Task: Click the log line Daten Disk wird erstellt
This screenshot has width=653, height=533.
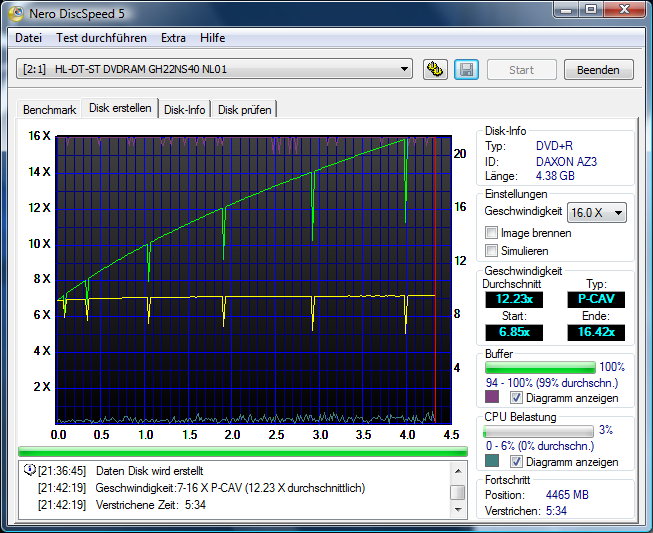Action: [150, 471]
